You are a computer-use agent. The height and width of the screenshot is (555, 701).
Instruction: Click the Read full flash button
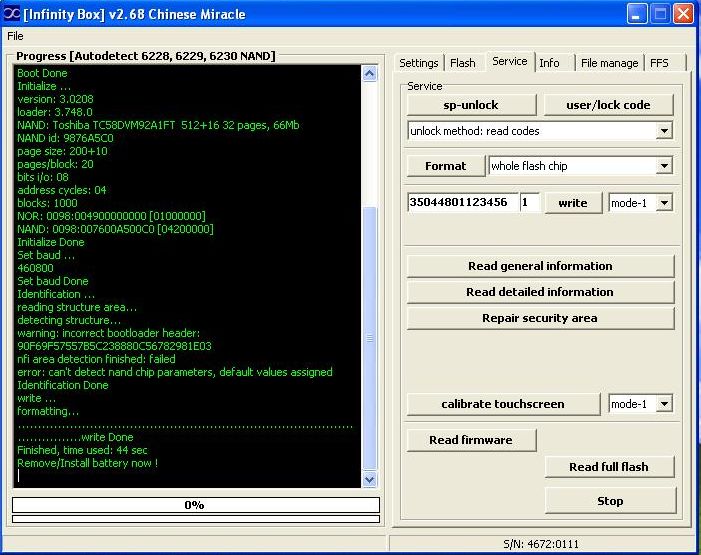point(609,467)
